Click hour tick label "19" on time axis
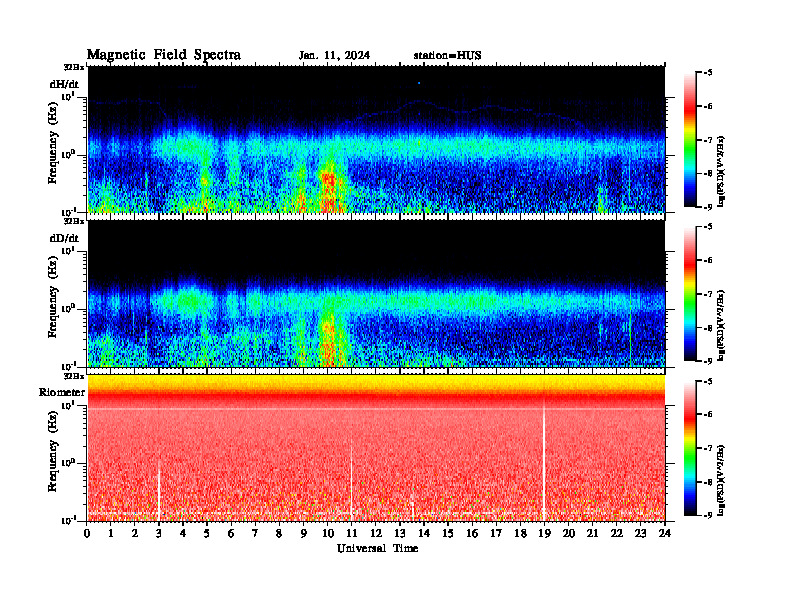 [x=544, y=533]
